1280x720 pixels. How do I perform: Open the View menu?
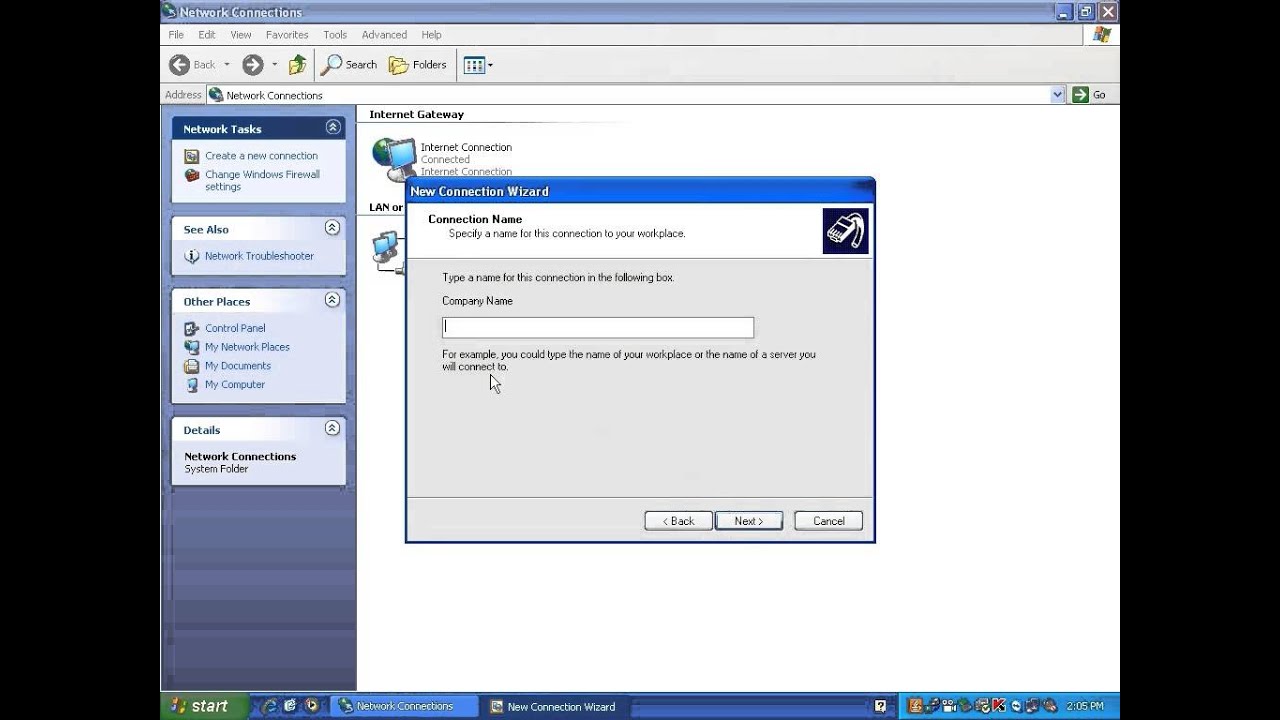point(241,34)
